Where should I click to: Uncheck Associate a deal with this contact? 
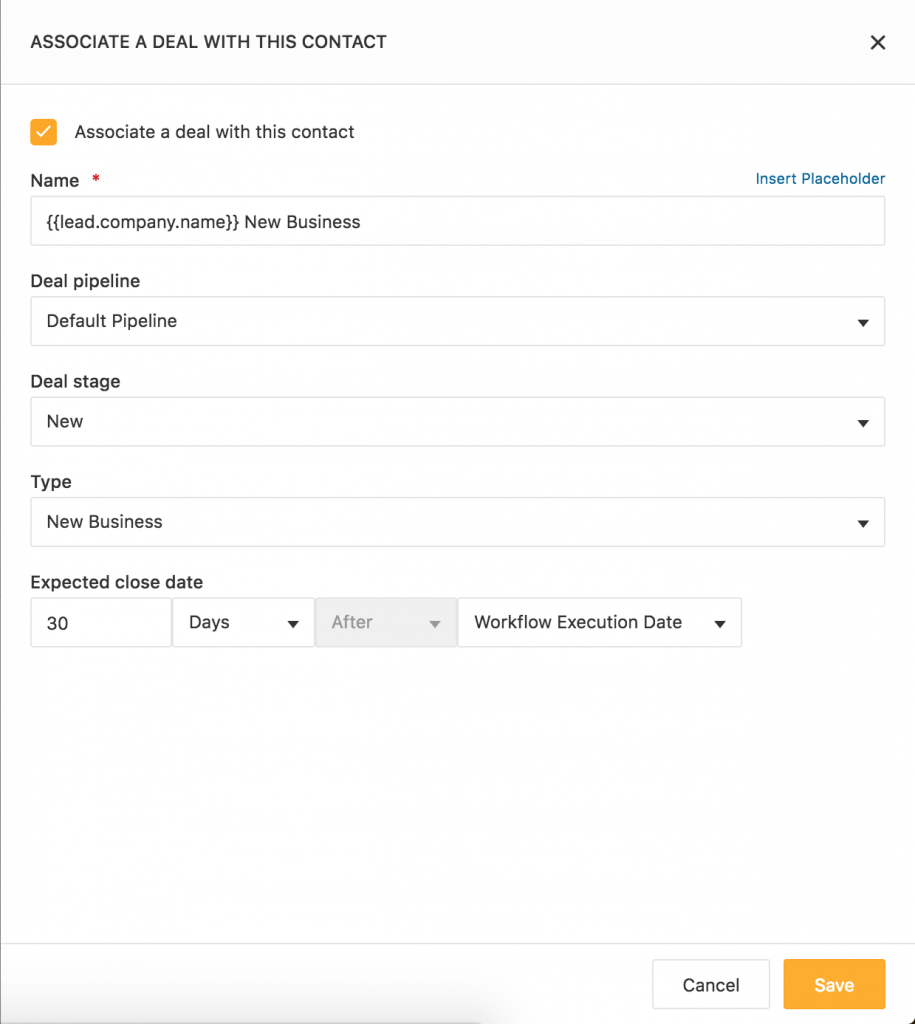tap(43, 131)
